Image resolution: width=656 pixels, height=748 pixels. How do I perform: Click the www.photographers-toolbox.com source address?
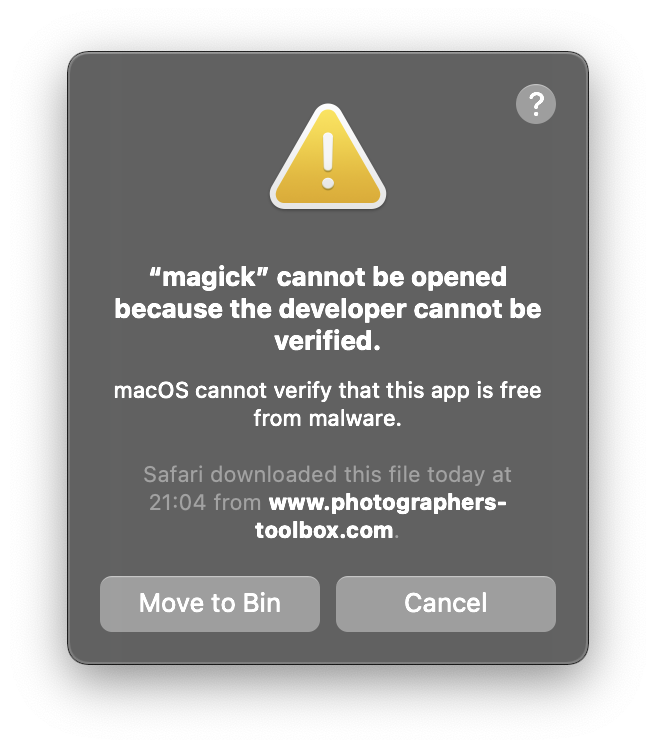coord(380,516)
